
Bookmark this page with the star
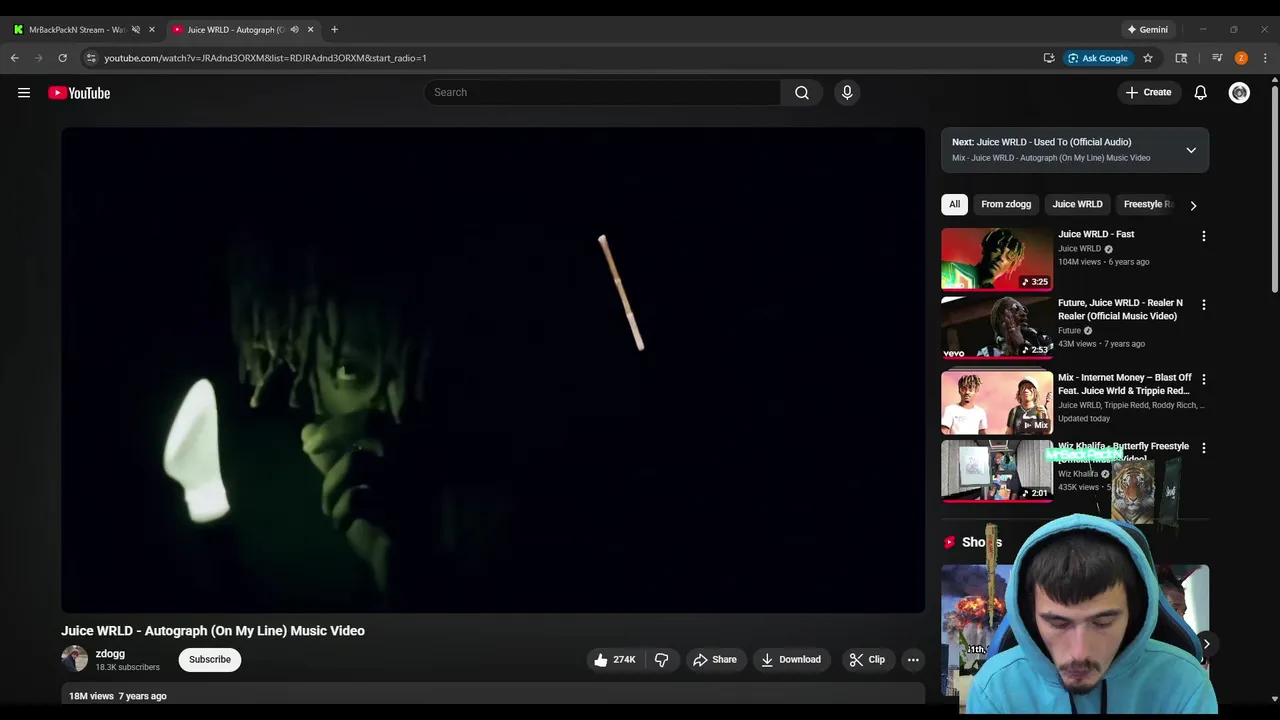coord(1148,58)
